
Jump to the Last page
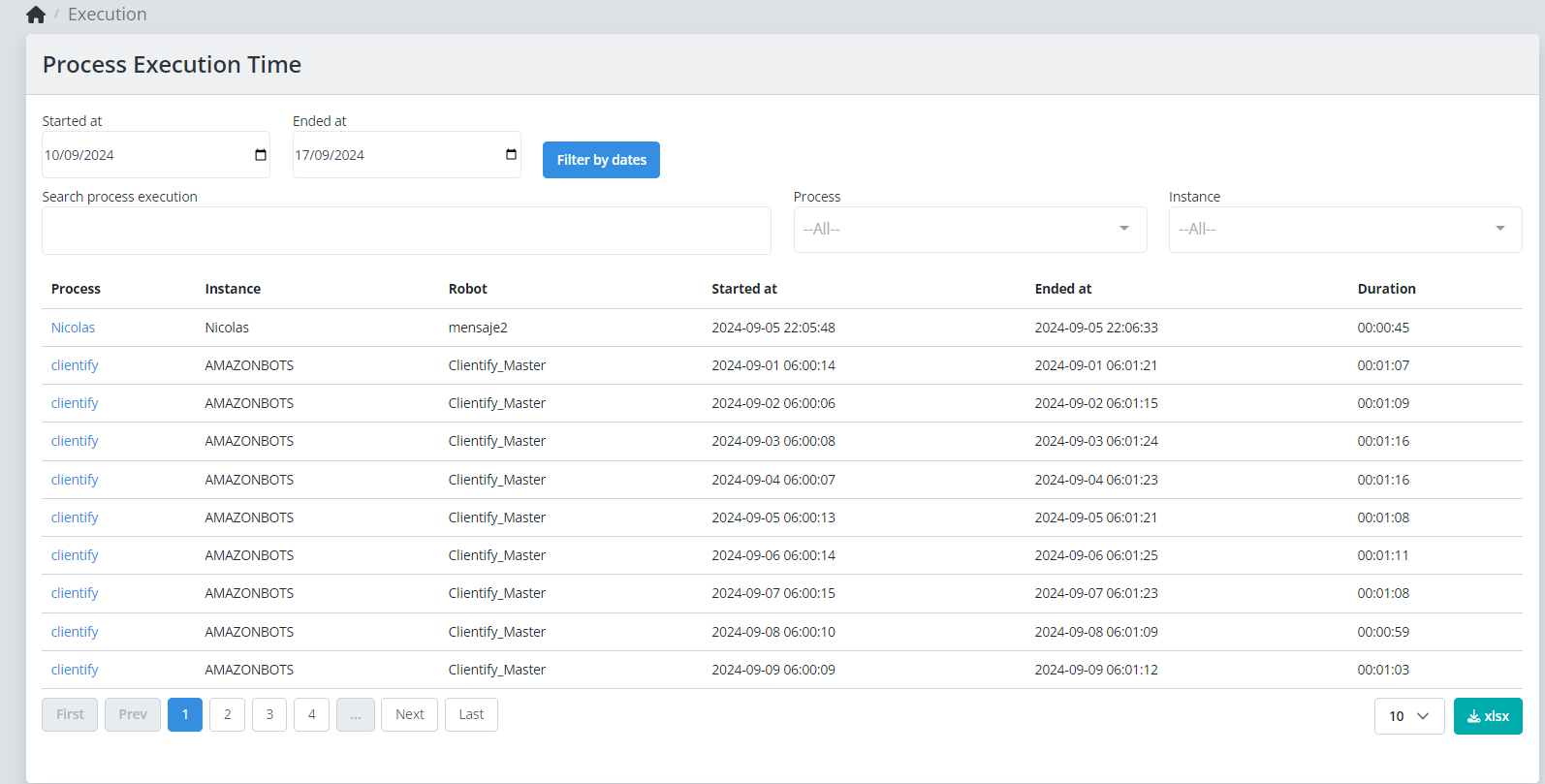pyautogui.click(x=471, y=714)
